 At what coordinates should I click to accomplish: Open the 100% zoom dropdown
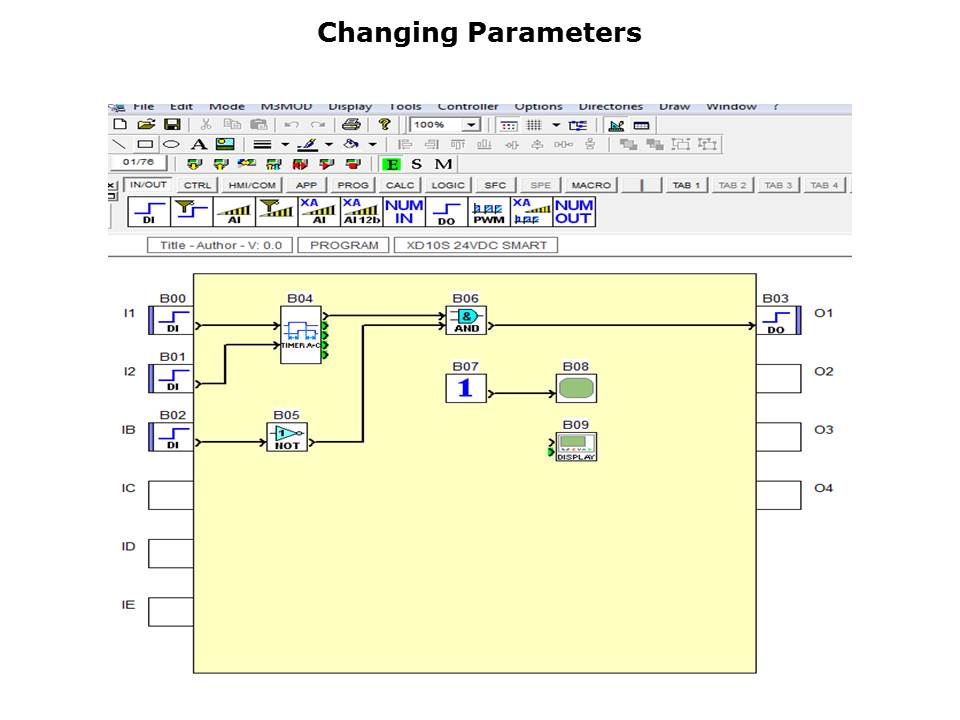[471, 125]
